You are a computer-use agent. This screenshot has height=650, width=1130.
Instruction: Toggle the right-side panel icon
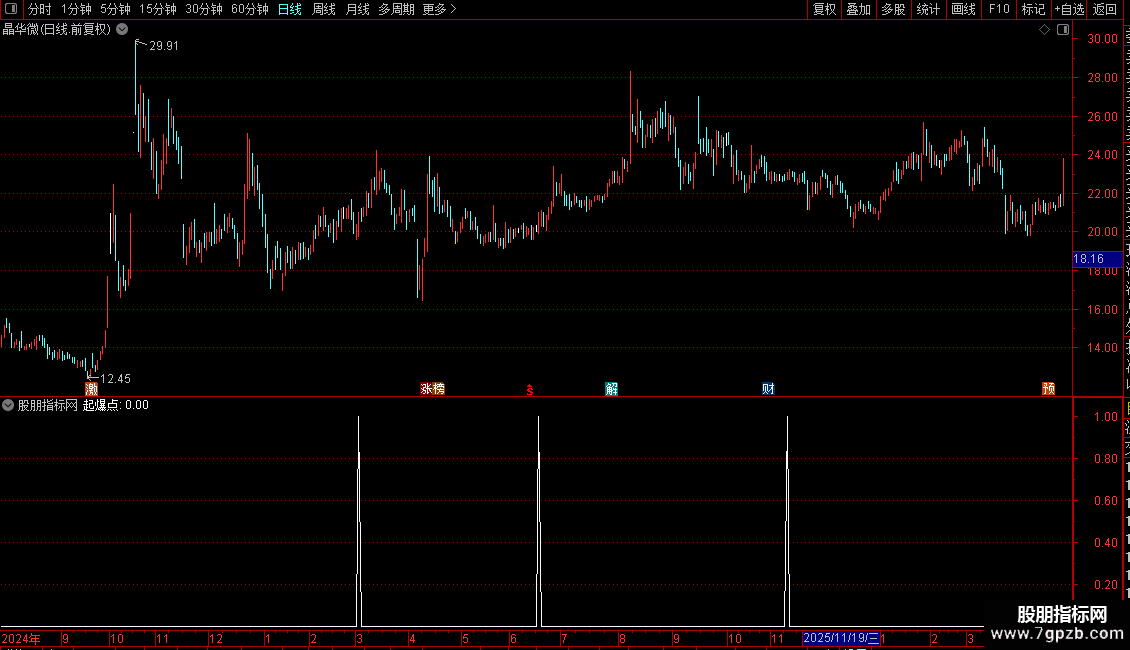point(1063,30)
